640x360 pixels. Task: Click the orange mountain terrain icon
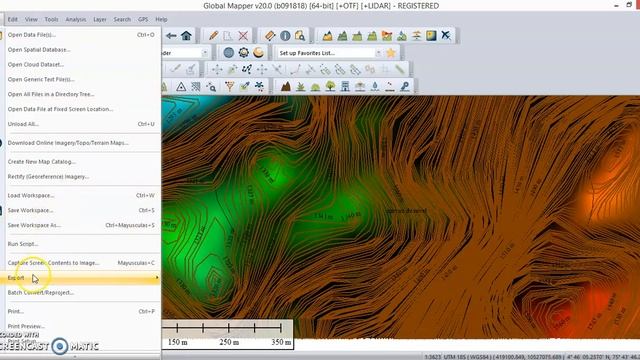(x=327, y=36)
